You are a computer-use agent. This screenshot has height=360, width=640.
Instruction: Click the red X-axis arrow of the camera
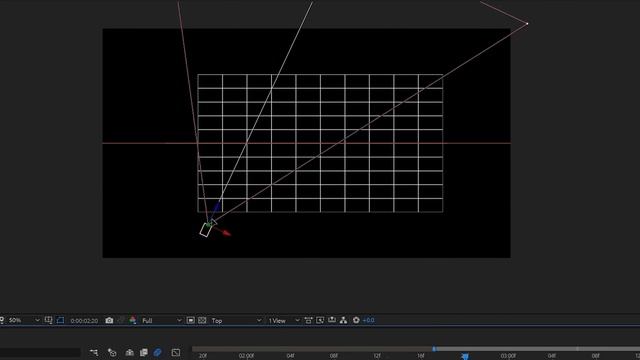point(226,233)
